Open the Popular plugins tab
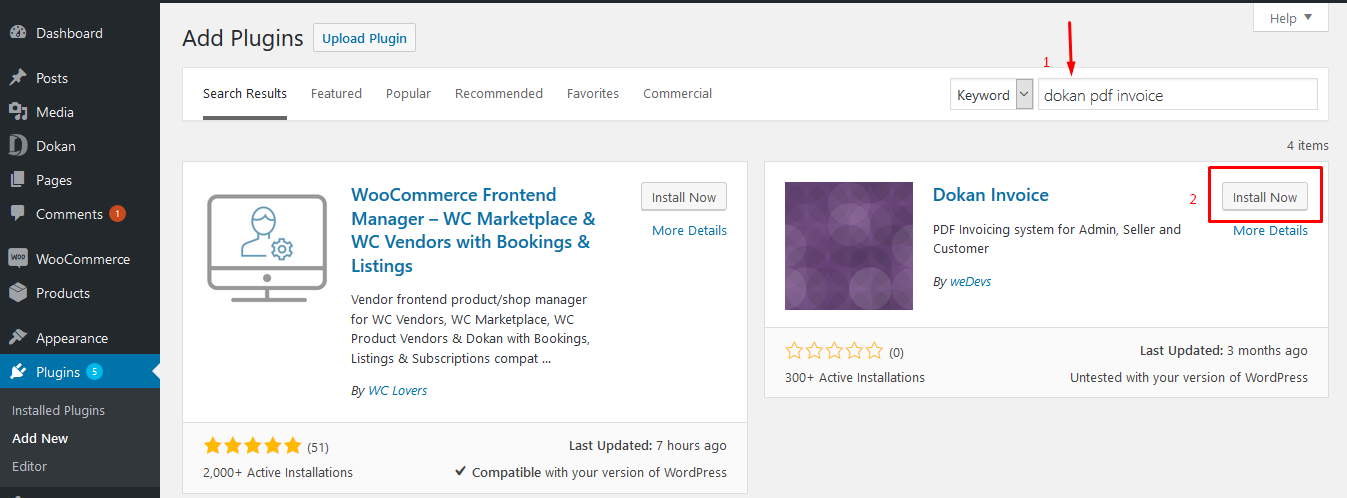 click(408, 93)
